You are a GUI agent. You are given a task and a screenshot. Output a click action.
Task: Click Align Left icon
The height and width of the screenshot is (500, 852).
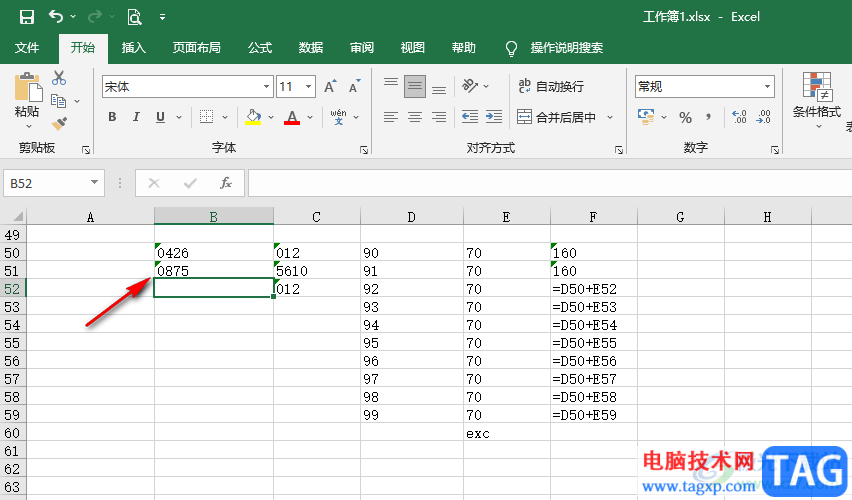click(x=391, y=117)
